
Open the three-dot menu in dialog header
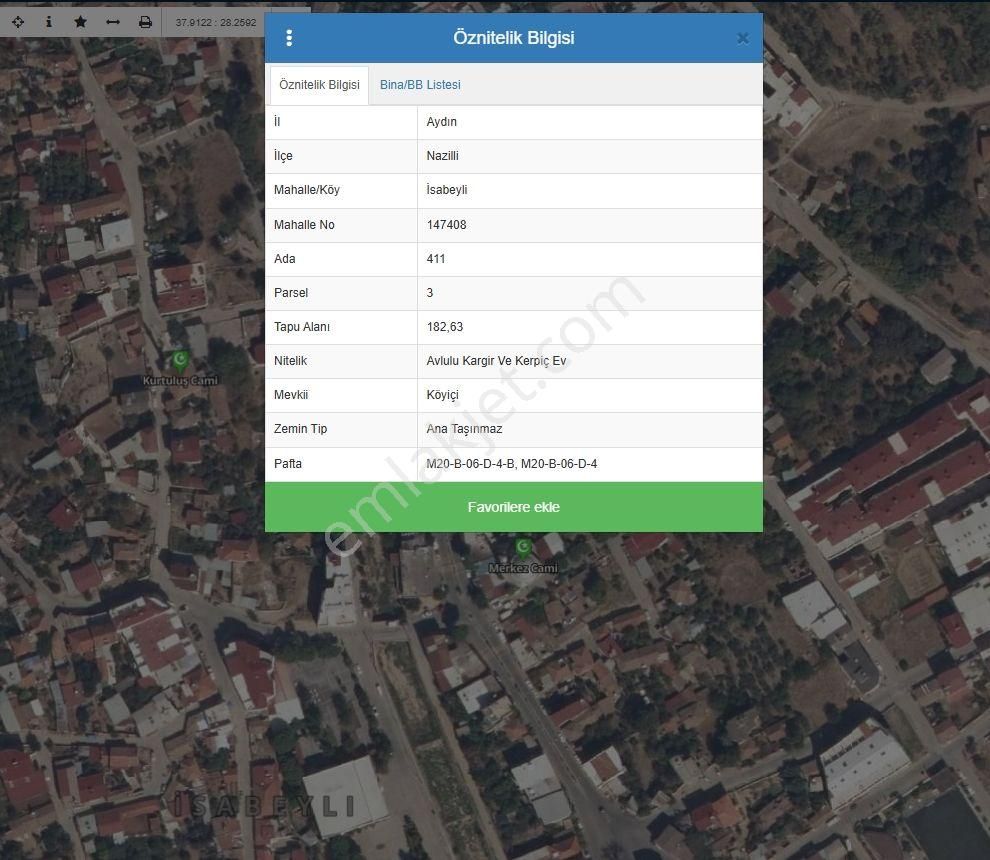coord(289,38)
